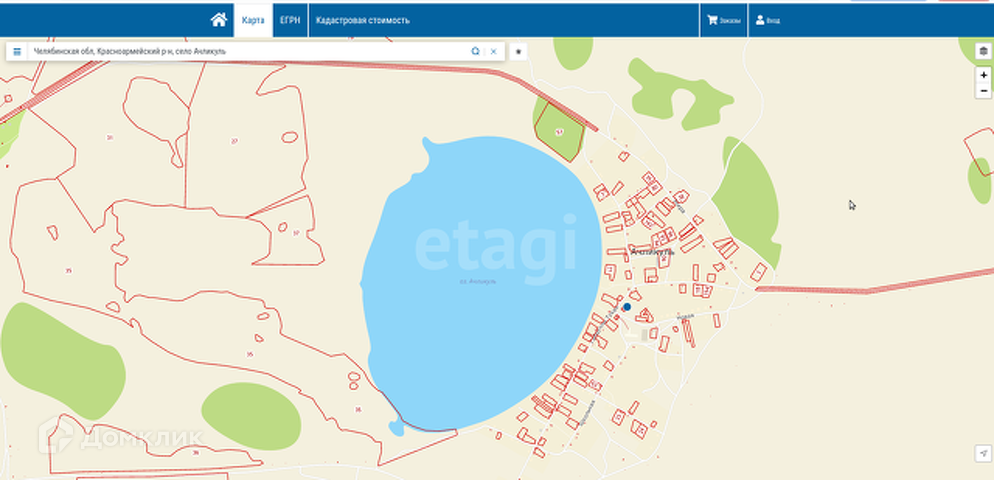Switch to the ЕГРН tab

(290, 20)
